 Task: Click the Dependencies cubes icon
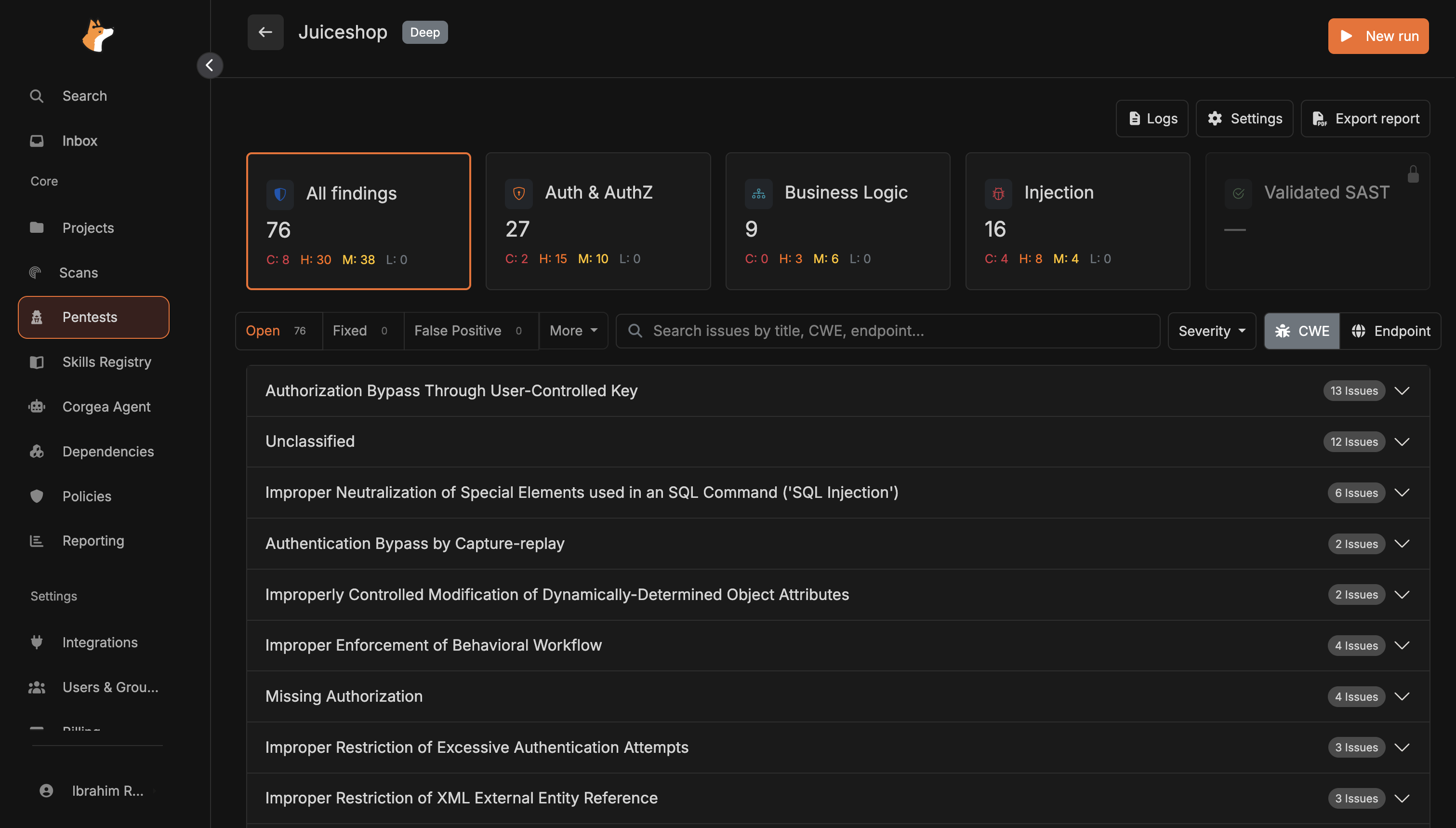36,452
